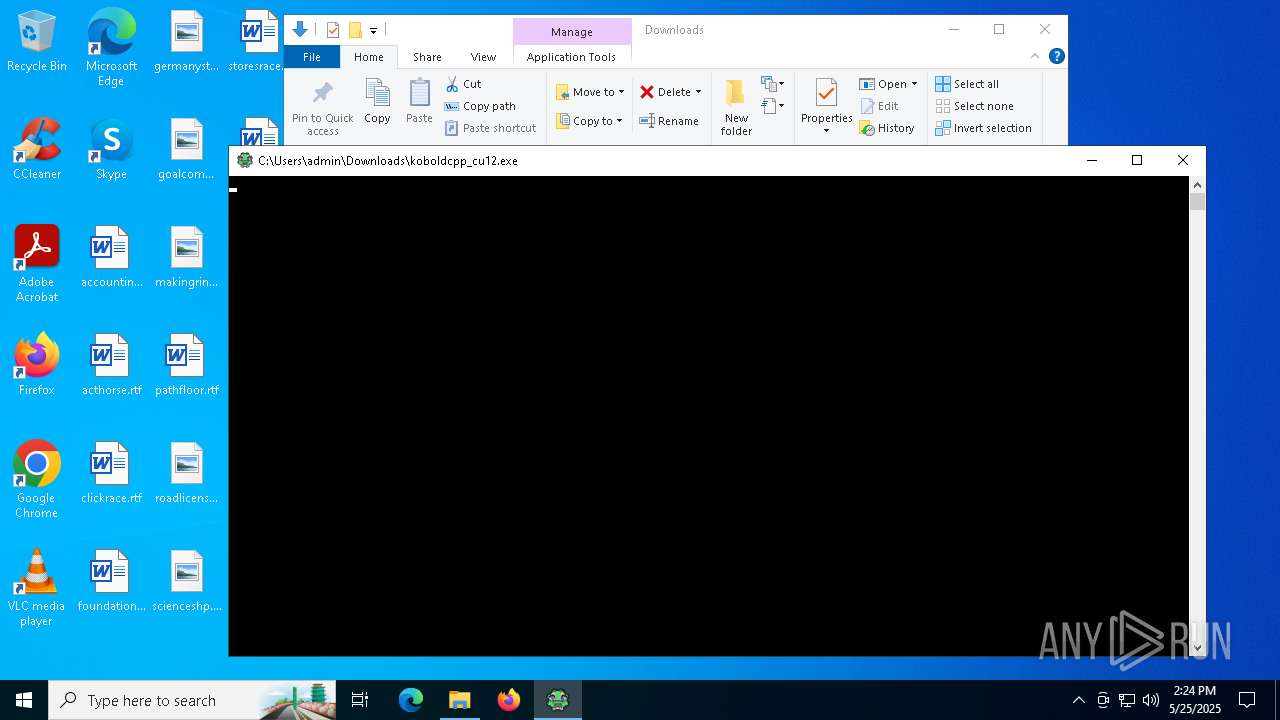Click Invert selection in the ribbon
Image resolution: width=1280 pixels, height=720 pixels.
[983, 128]
